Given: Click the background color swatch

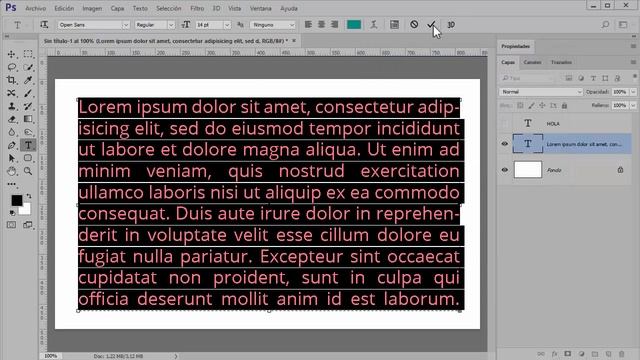Looking at the screenshot, I should tap(25, 209).
